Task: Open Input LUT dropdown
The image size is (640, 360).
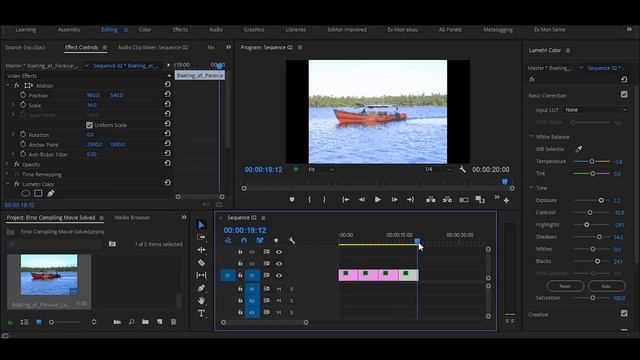Action: pyautogui.click(x=596, y=110)
